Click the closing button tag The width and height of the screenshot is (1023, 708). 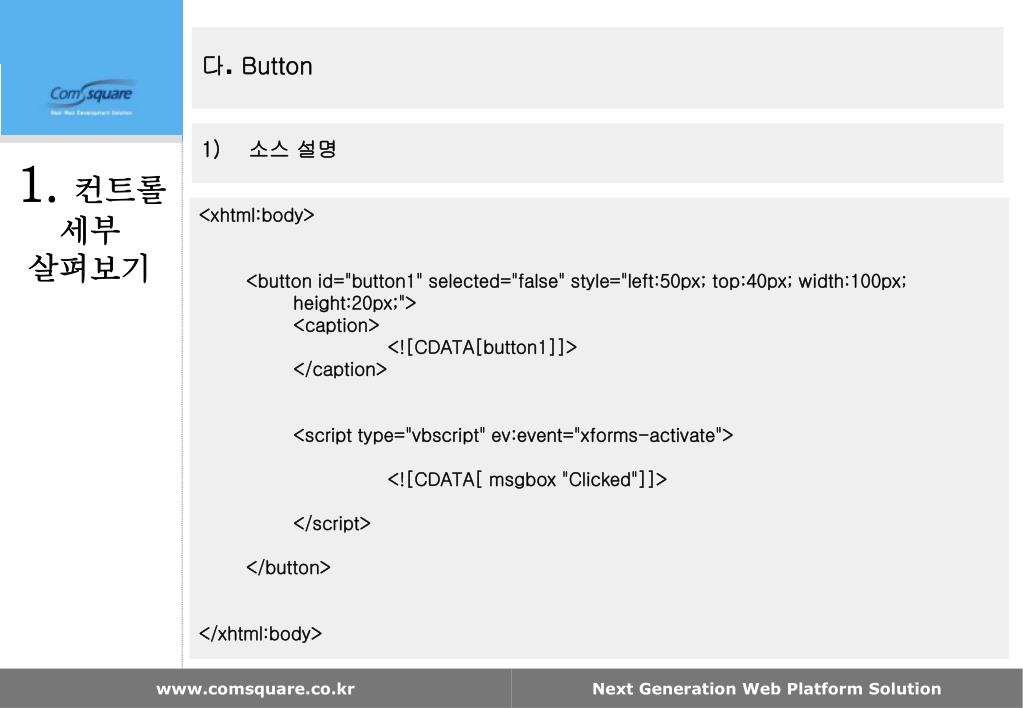click(x=288, y=567)
